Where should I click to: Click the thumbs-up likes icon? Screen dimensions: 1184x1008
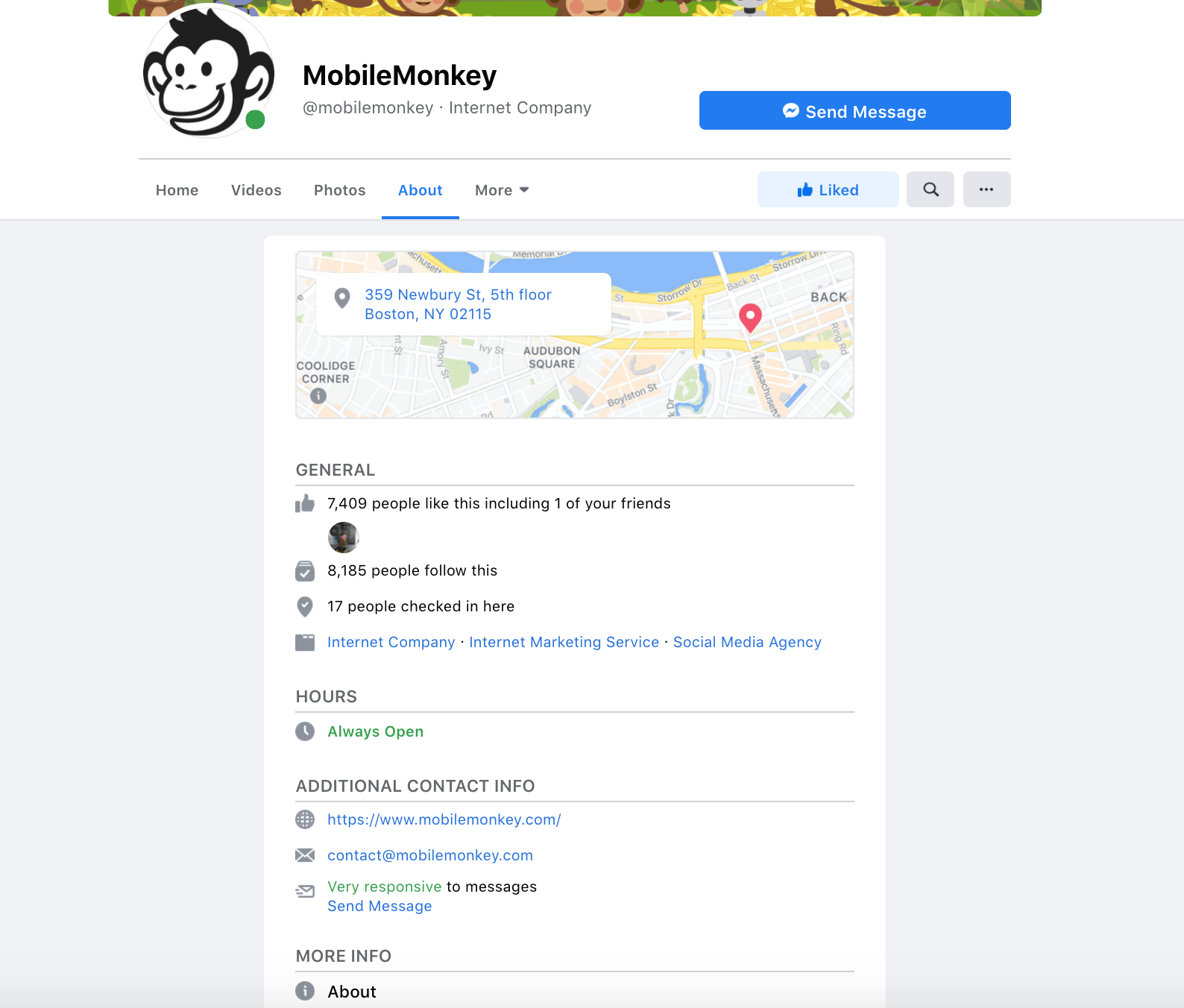pos(305,503)
